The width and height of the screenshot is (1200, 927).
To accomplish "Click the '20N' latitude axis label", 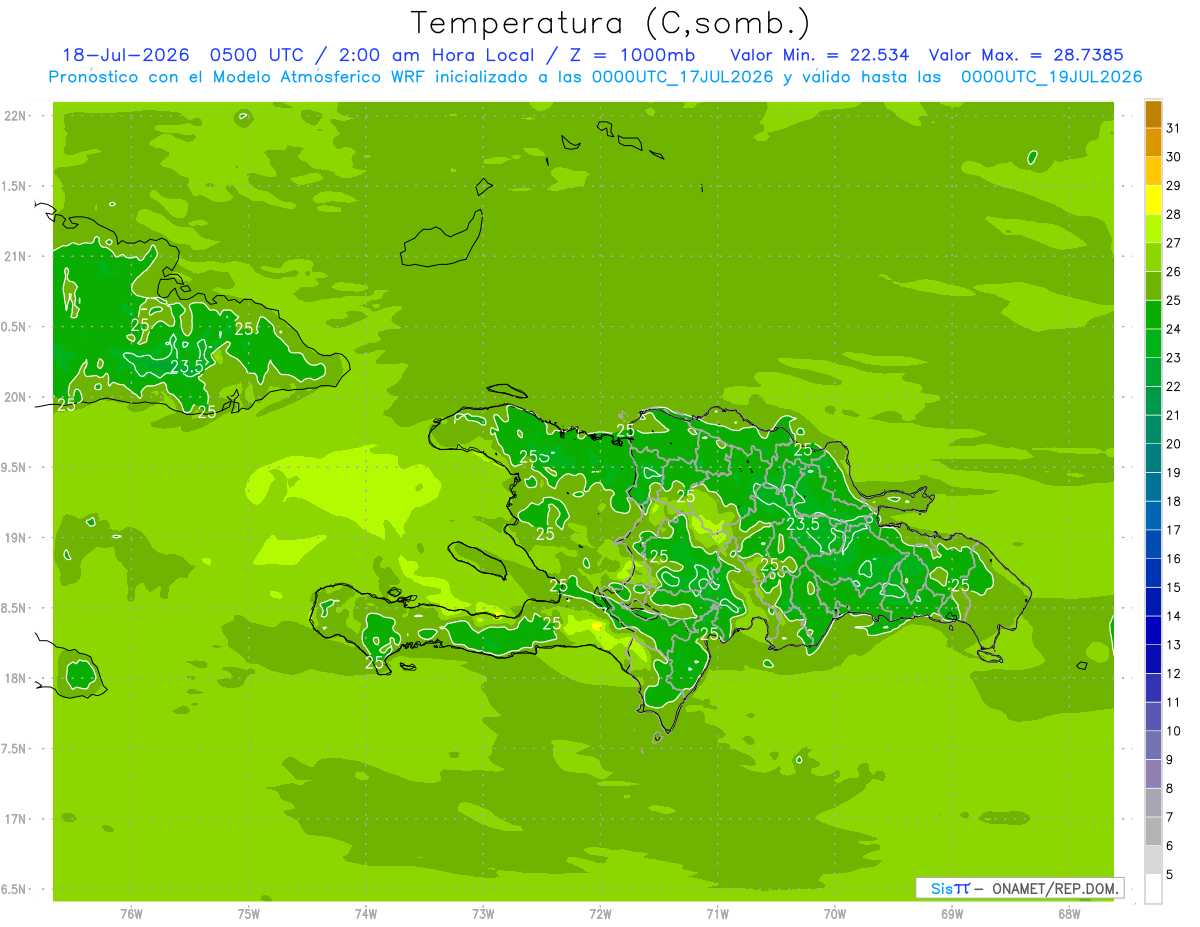I will click(x=15, y=397).
